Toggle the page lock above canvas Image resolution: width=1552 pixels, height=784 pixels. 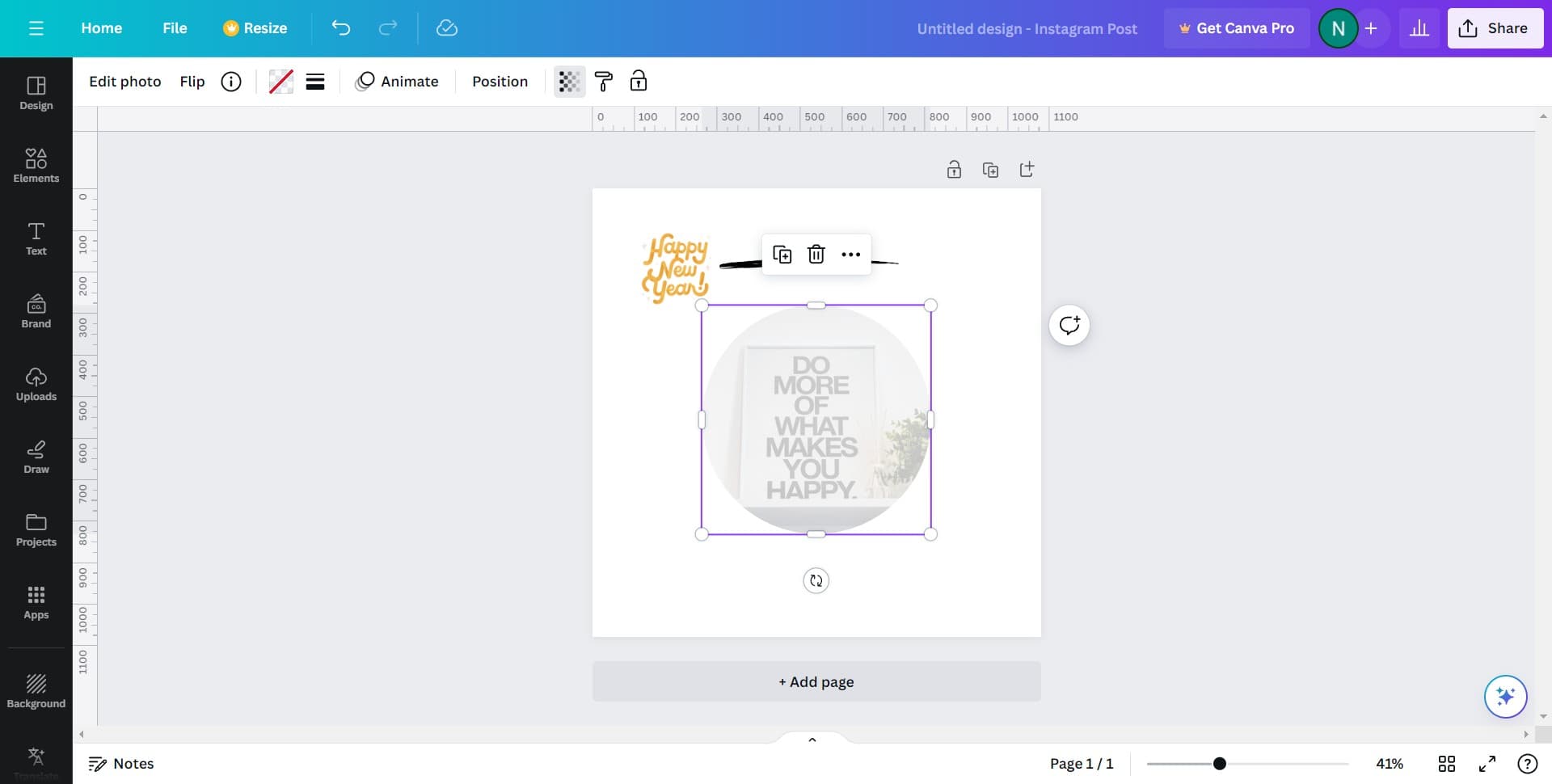tap(954, 170)
